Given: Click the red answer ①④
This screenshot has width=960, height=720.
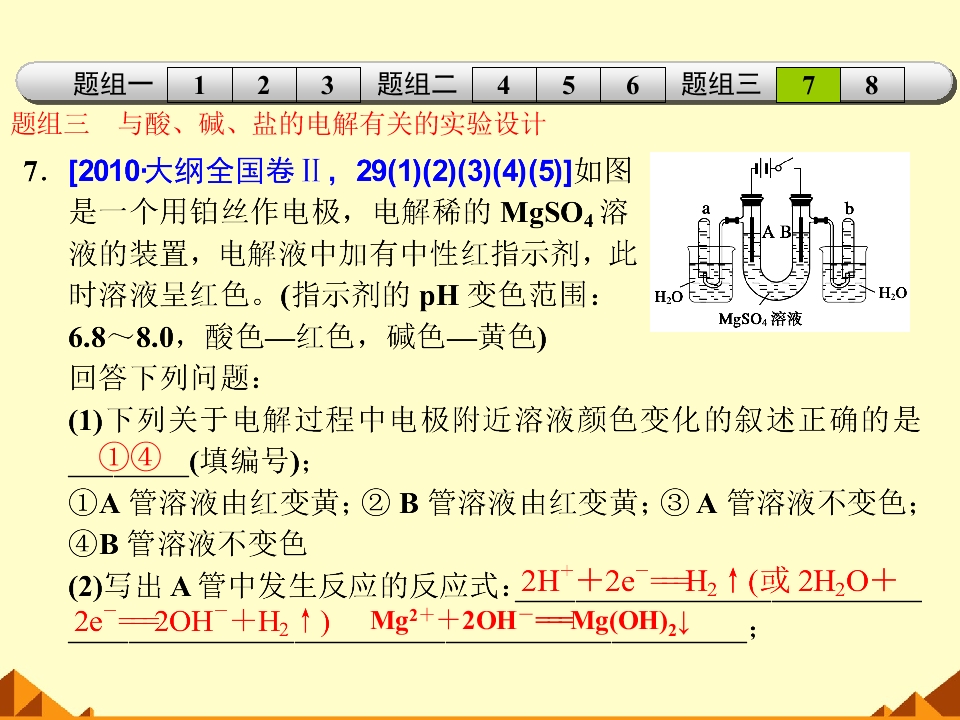Looking at the screenshot, I should [x=129, y=457].
